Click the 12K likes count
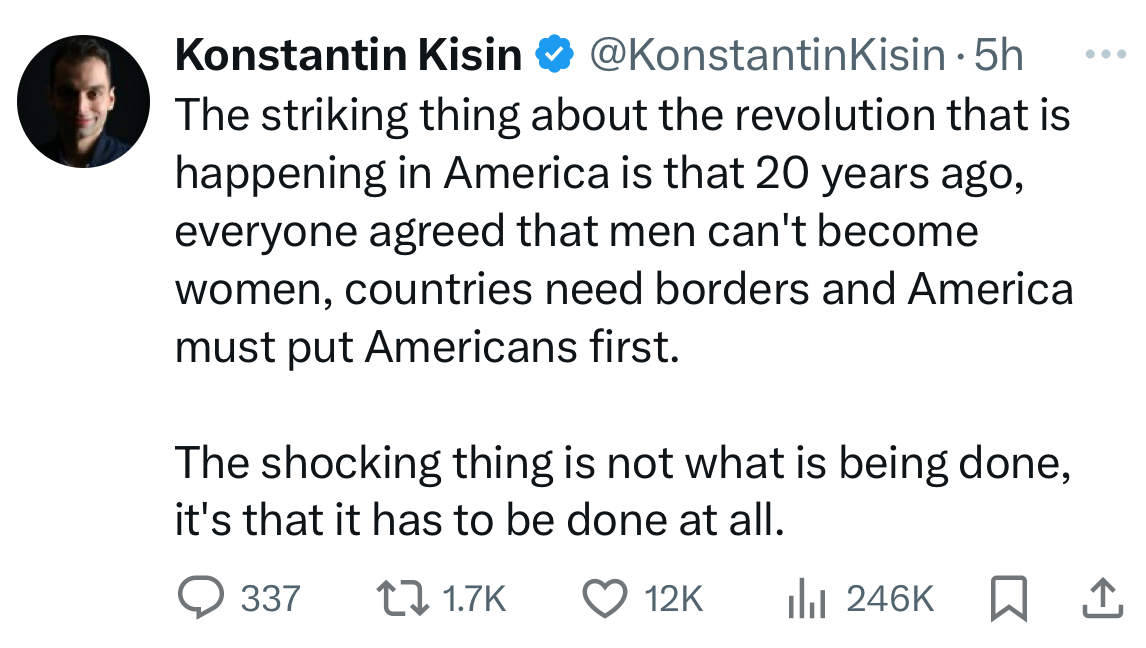 pyautogui.click(x=675, y=599)
